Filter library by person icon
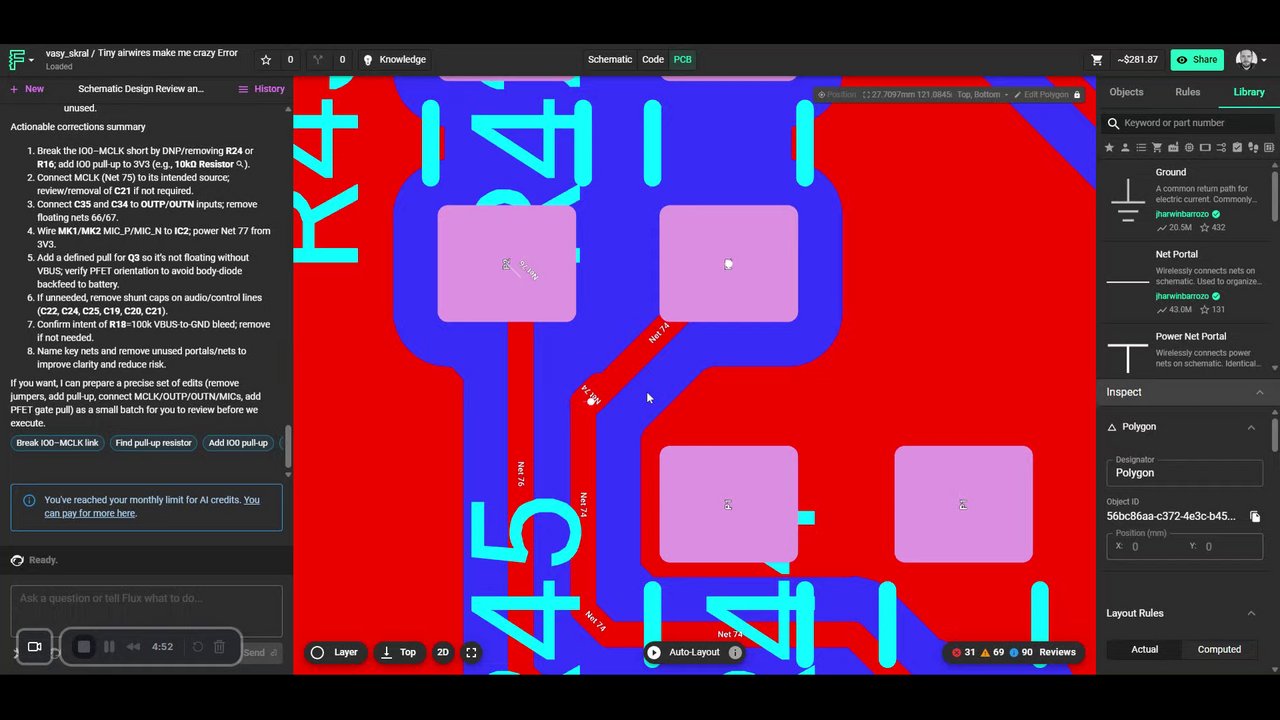This screenshot has width=1280, height=720. pyautogui.click(x=1125, y=148)
